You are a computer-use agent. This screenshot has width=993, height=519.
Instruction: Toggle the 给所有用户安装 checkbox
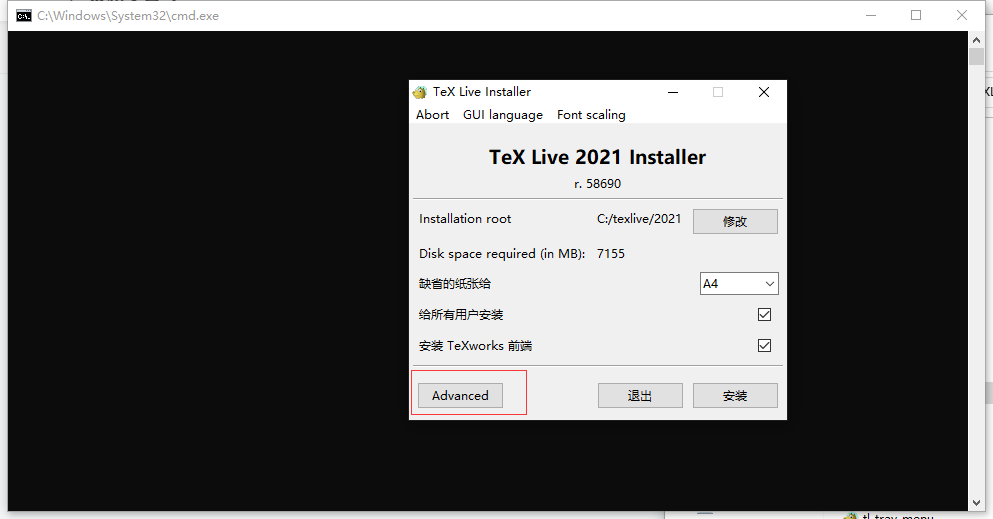[764, 315]
